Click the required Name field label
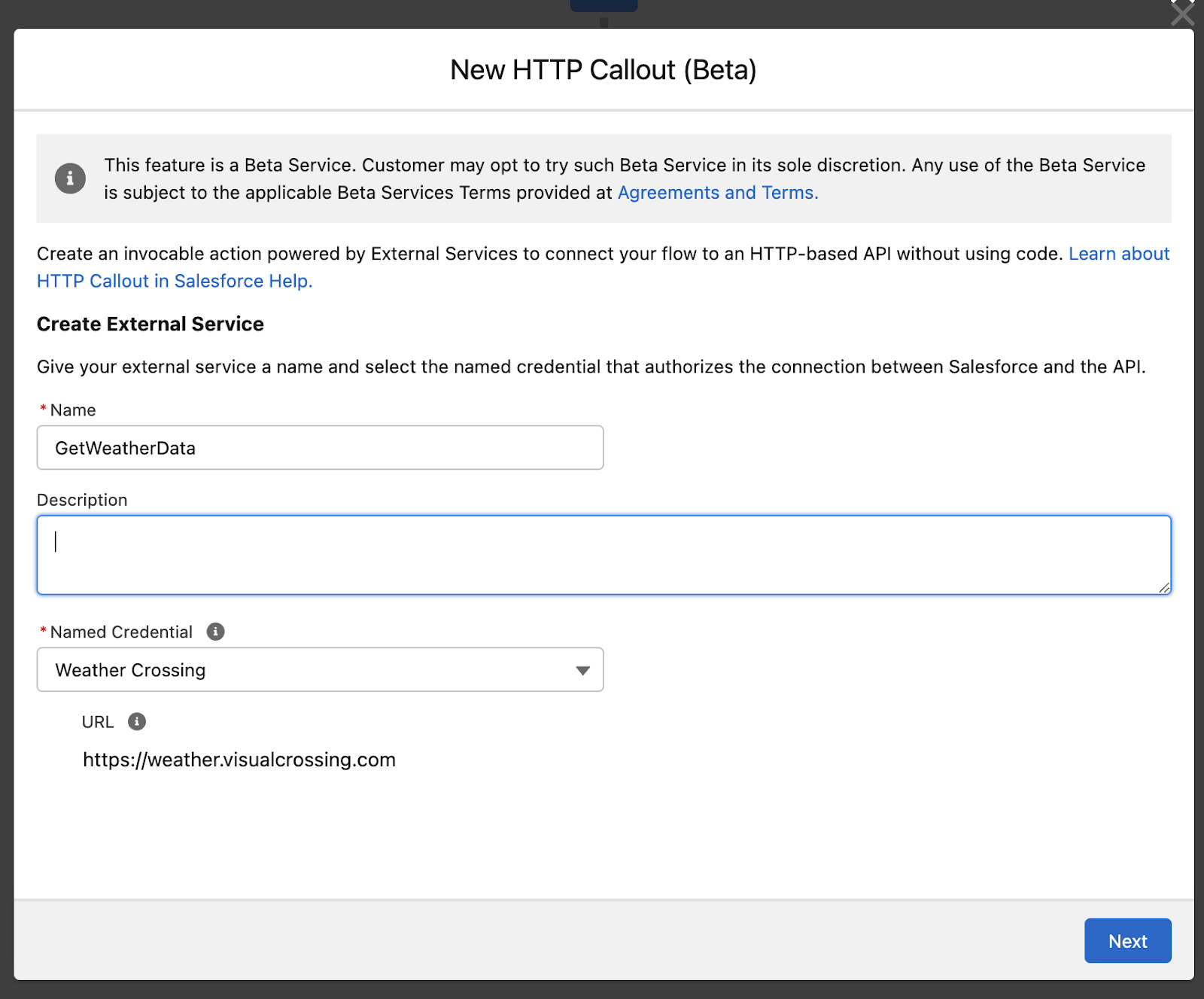Viewport: 1204px width, 999px height. tap(73, 410)
